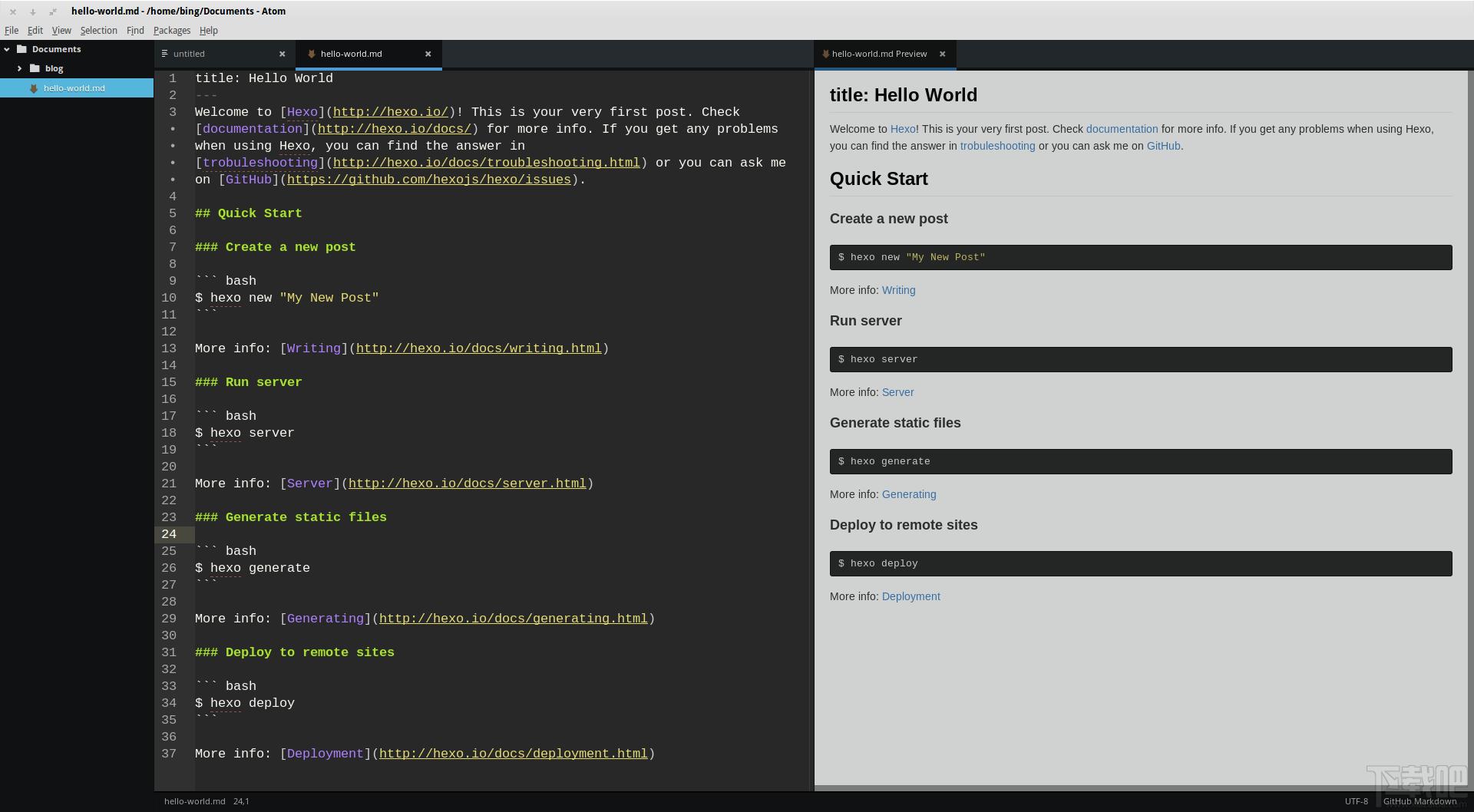This screenshot has width=1474, height=812.
Task: Click the http://hexo.io/docs/writing.html URL in editor
Action: click(479, 348)
